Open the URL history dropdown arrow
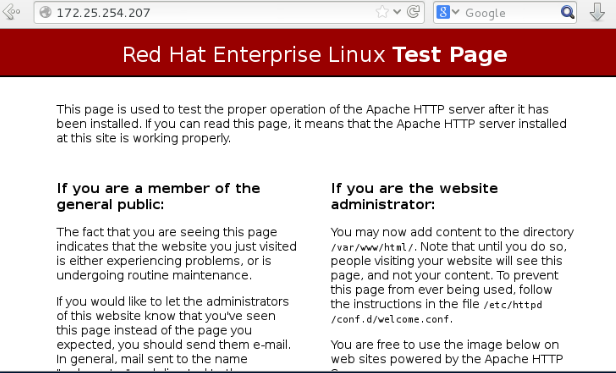The width and height of the screenshot is (616, 373). [x=397, y=12]
